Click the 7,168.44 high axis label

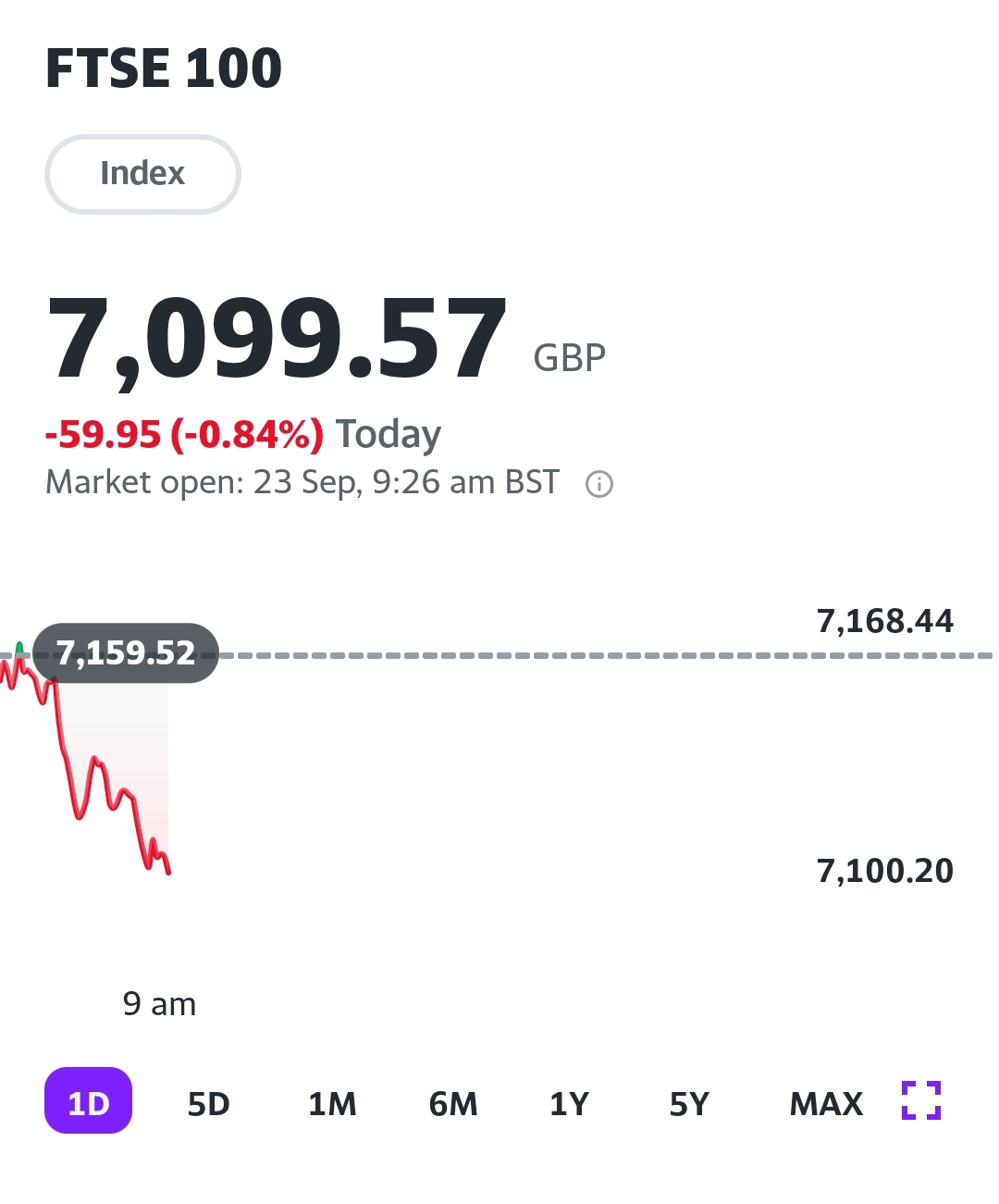click(x=884, y=621)
